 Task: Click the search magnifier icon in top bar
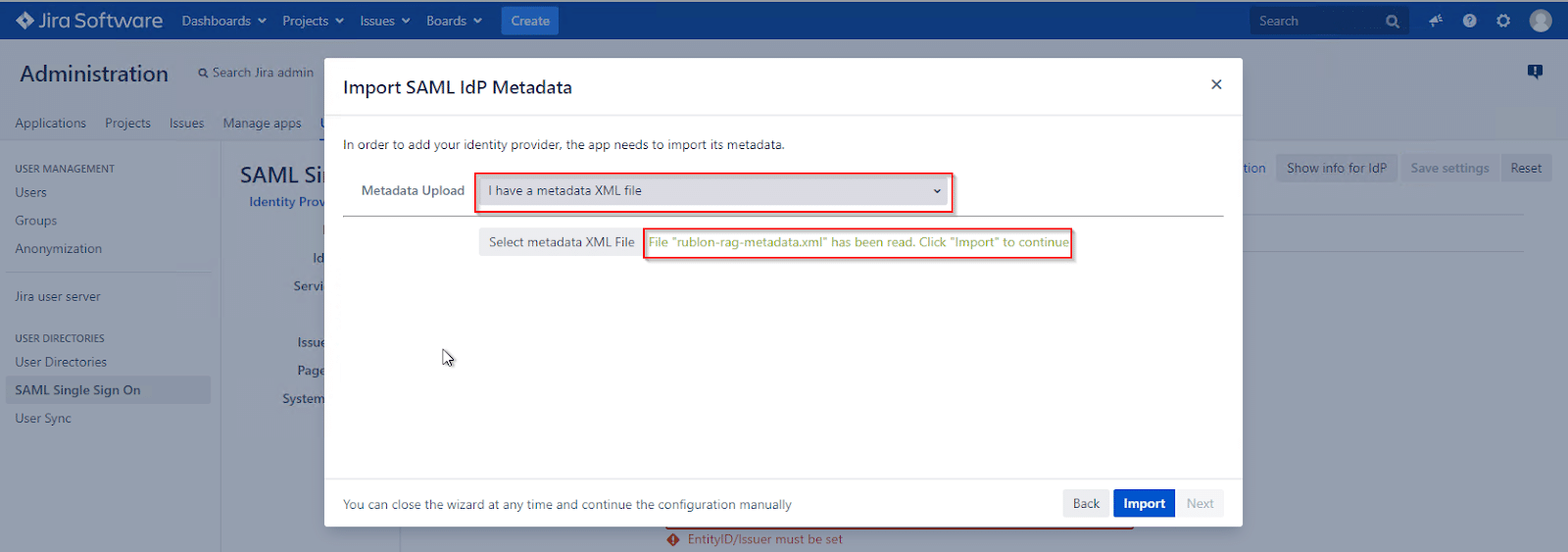(x=1392, y=22)
